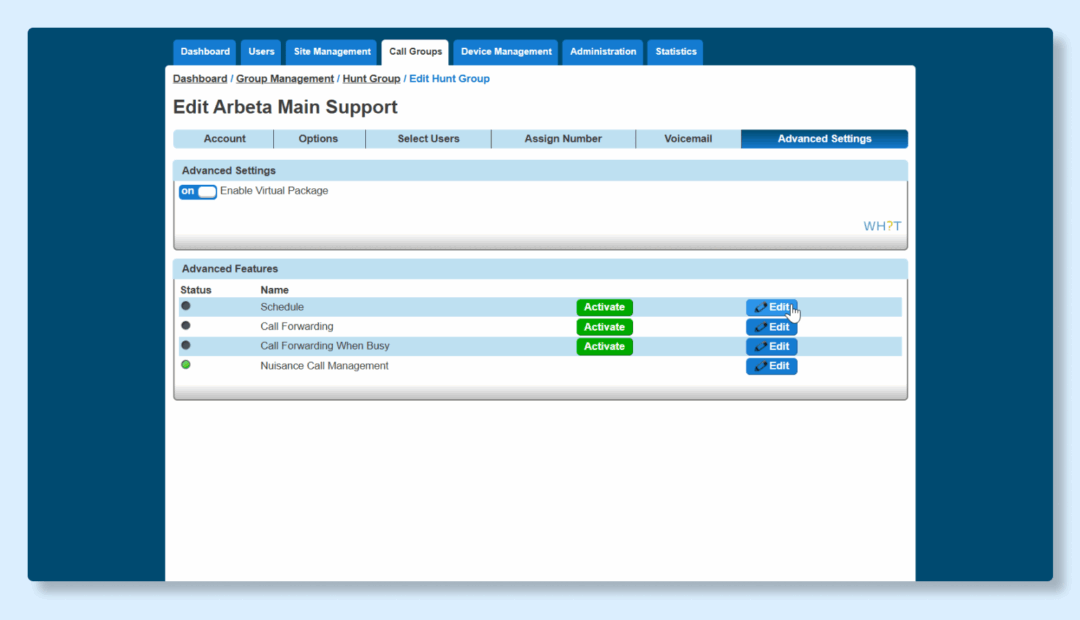This screenshot has width=1080, height=620.
Task: Select the Advanced Settings sub-tab
Action: coord(824,138)
